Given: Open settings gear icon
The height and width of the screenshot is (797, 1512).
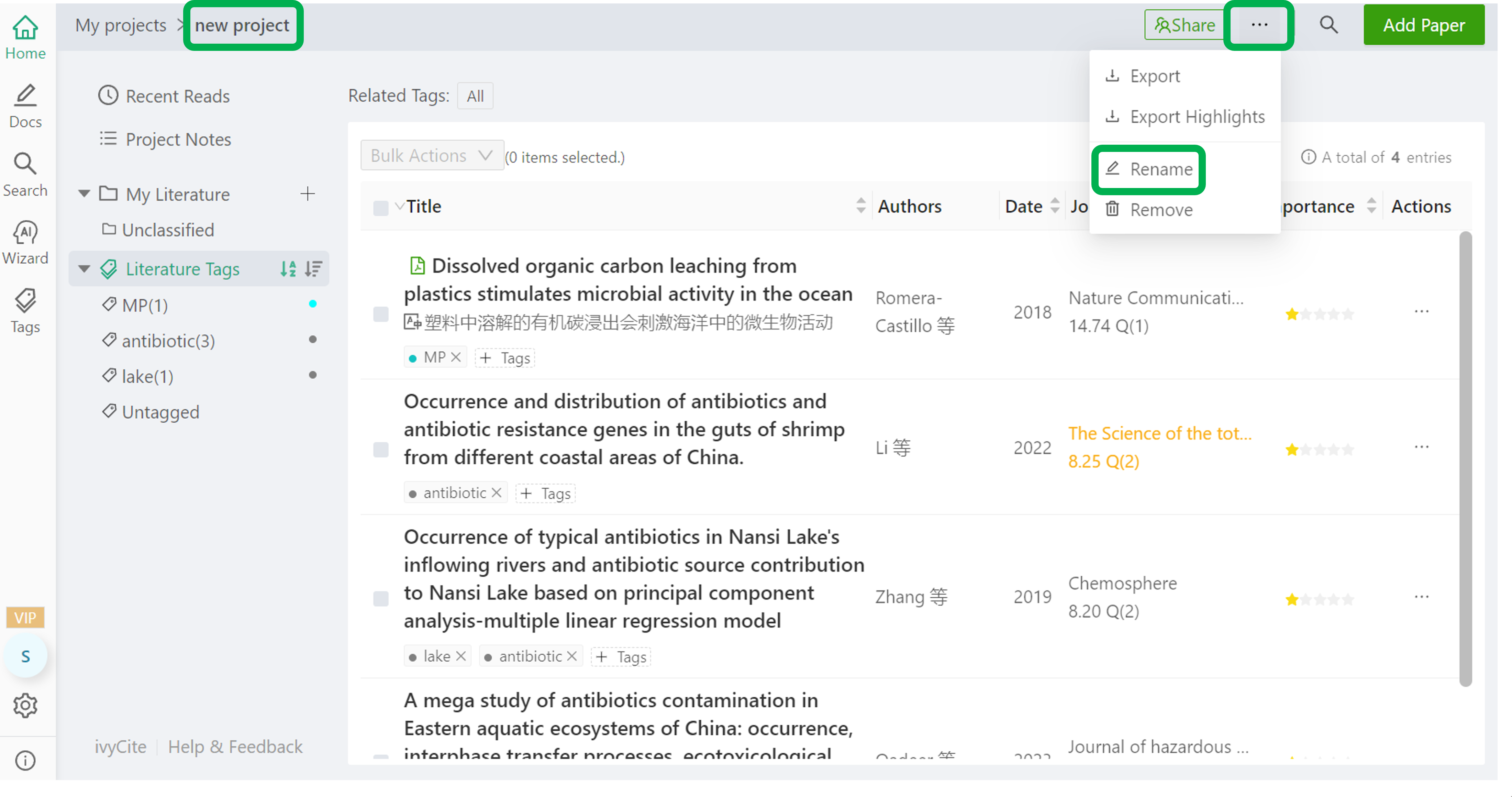Looking at the screenshot, I should [25, 706].
